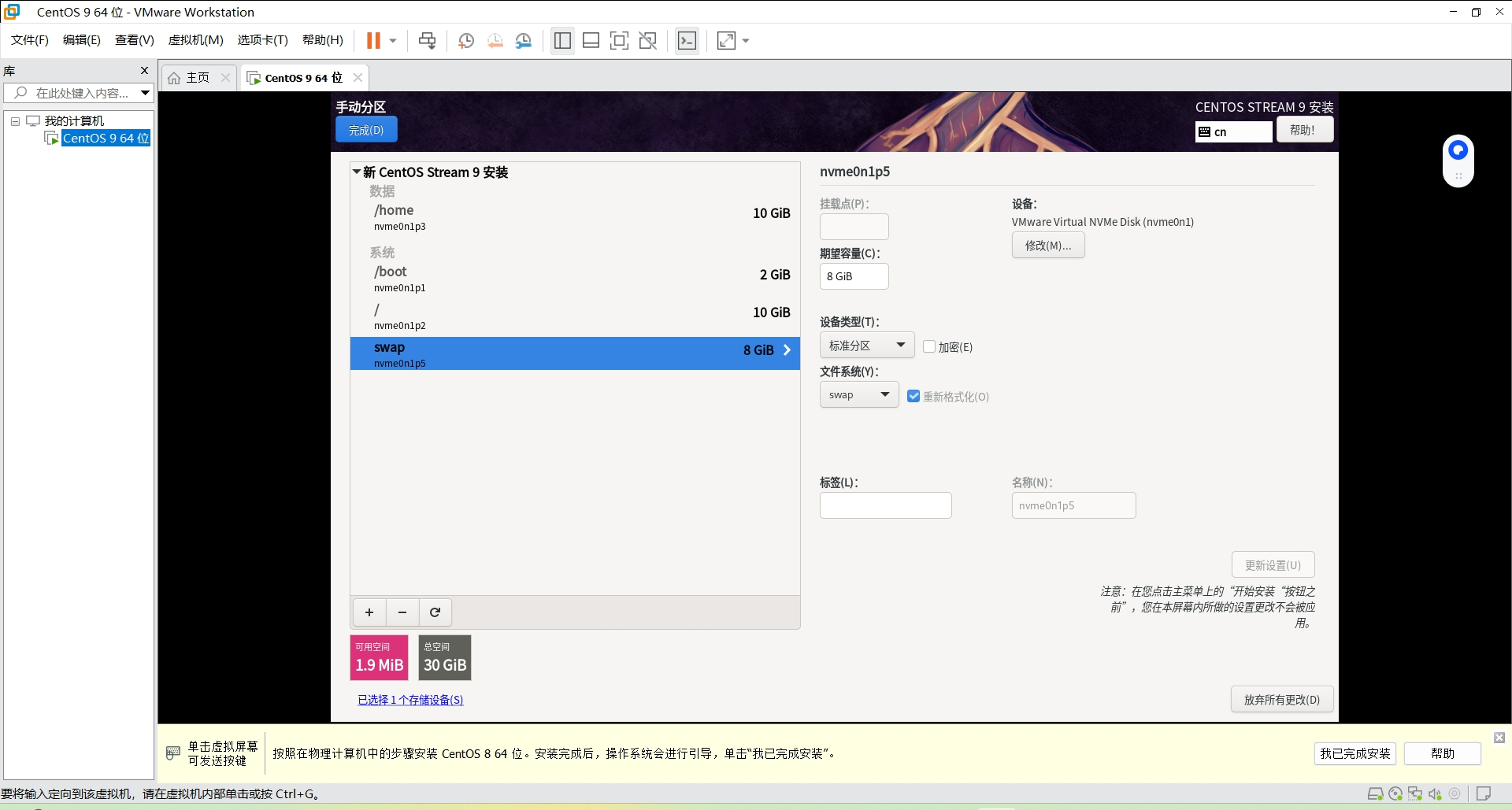
Task: Click the network adapter status icon
Action: pyautogui.click(x=1415, y=793)
